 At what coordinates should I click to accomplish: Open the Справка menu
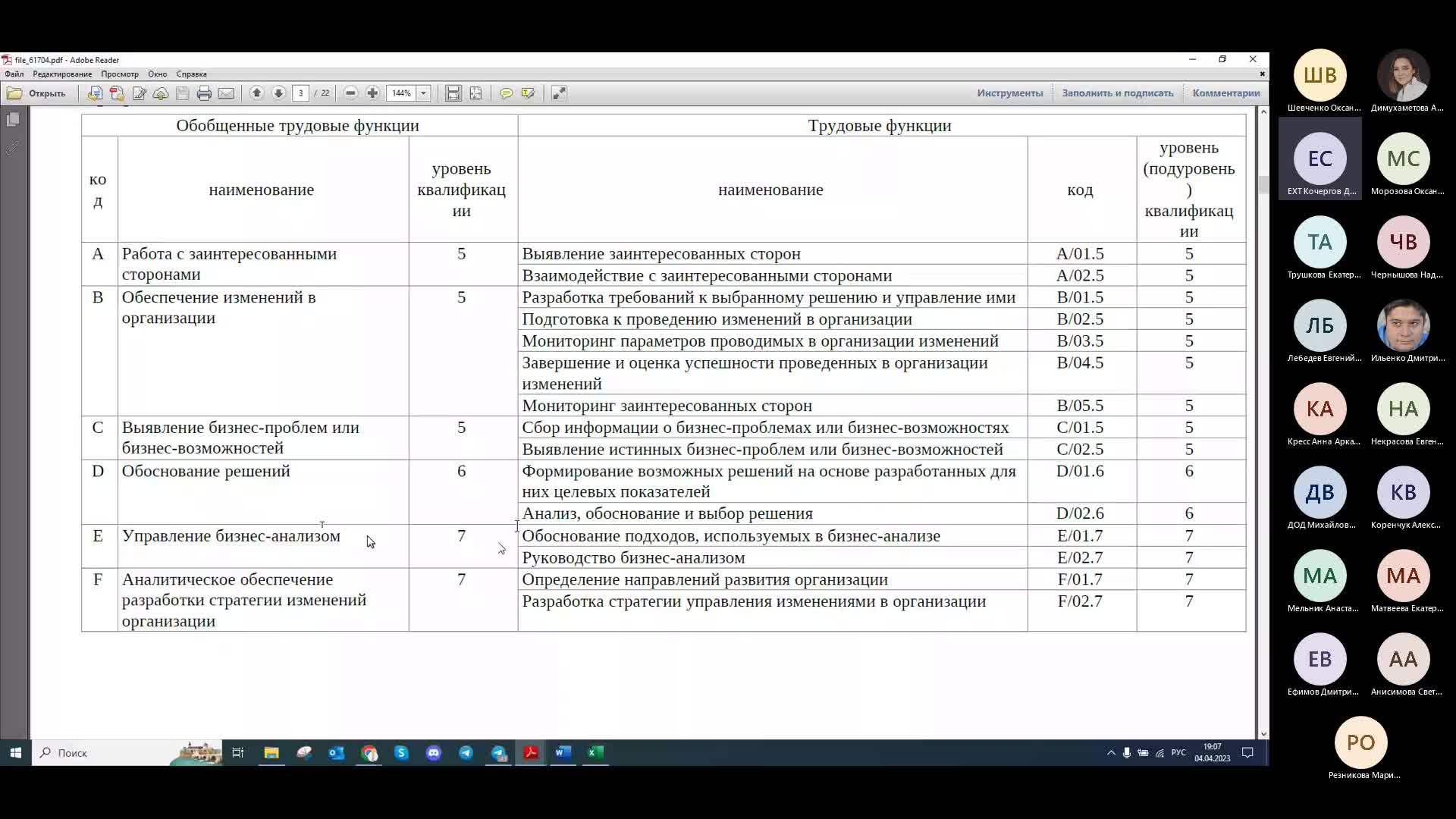[192, 74]
